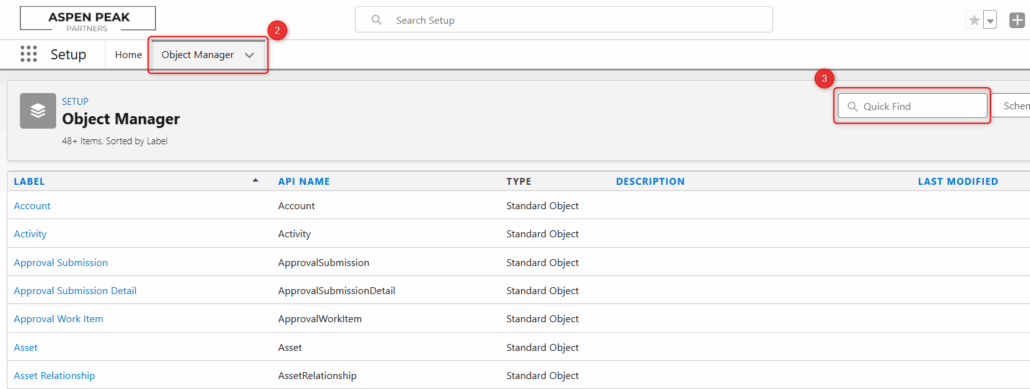Image resolution: width=1030 pixels, height=389 pixels.
Task: Select the Object Manager tab
Action: click(x=198, y=55)
